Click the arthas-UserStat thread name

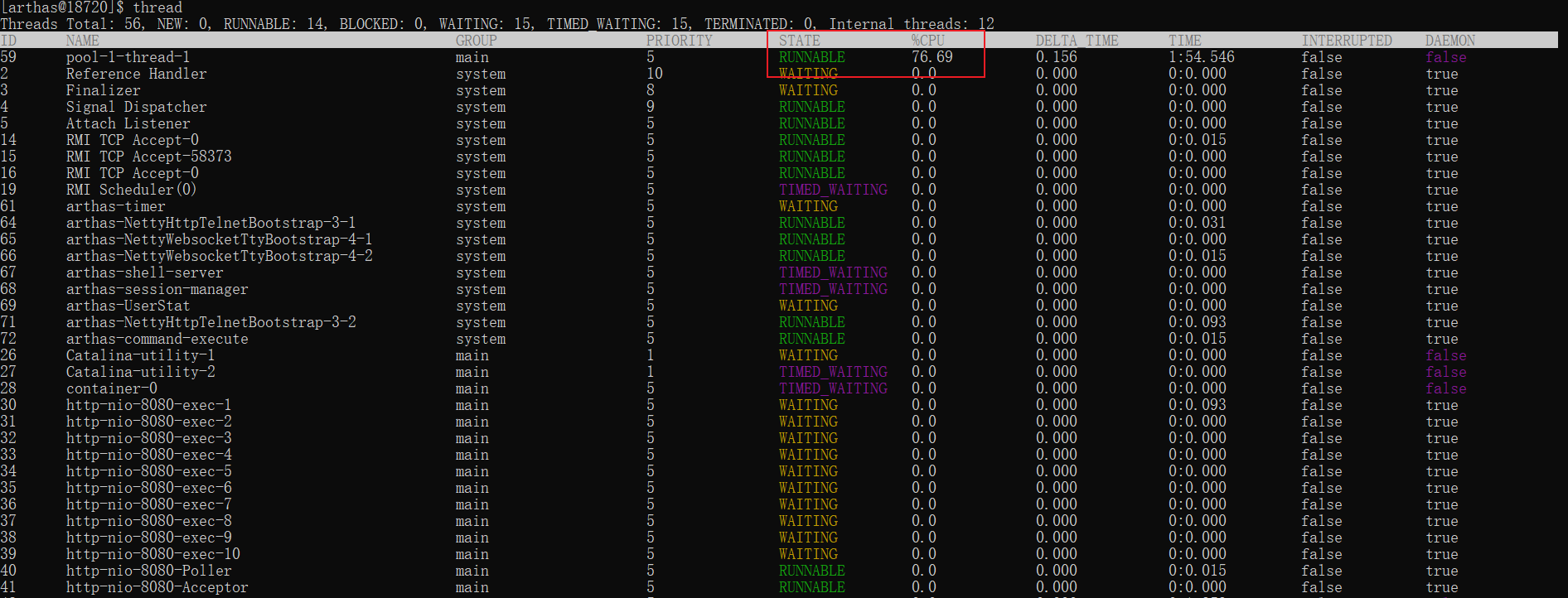tap(128, 306)
